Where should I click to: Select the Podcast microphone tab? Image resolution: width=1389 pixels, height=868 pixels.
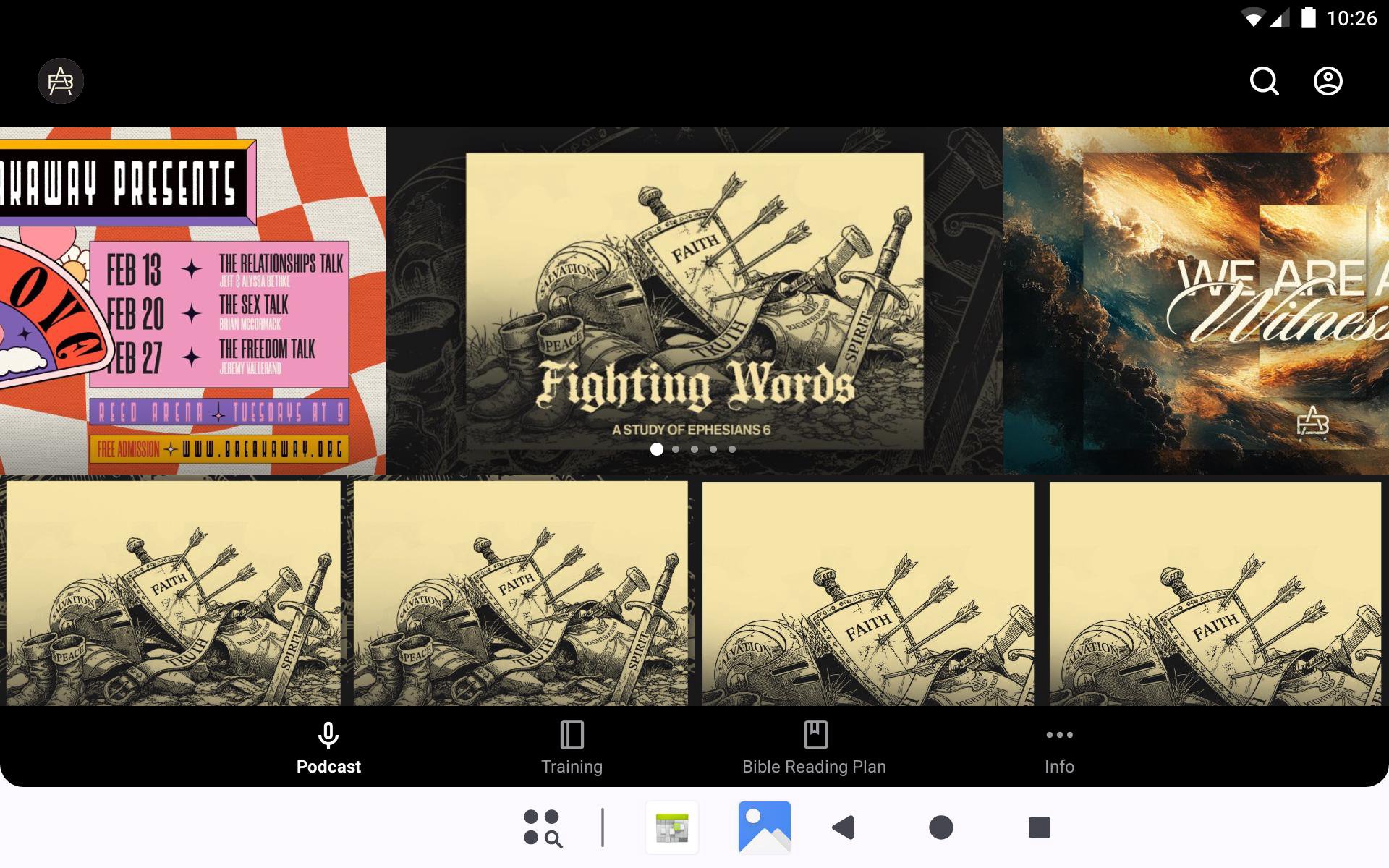point(328,747)
